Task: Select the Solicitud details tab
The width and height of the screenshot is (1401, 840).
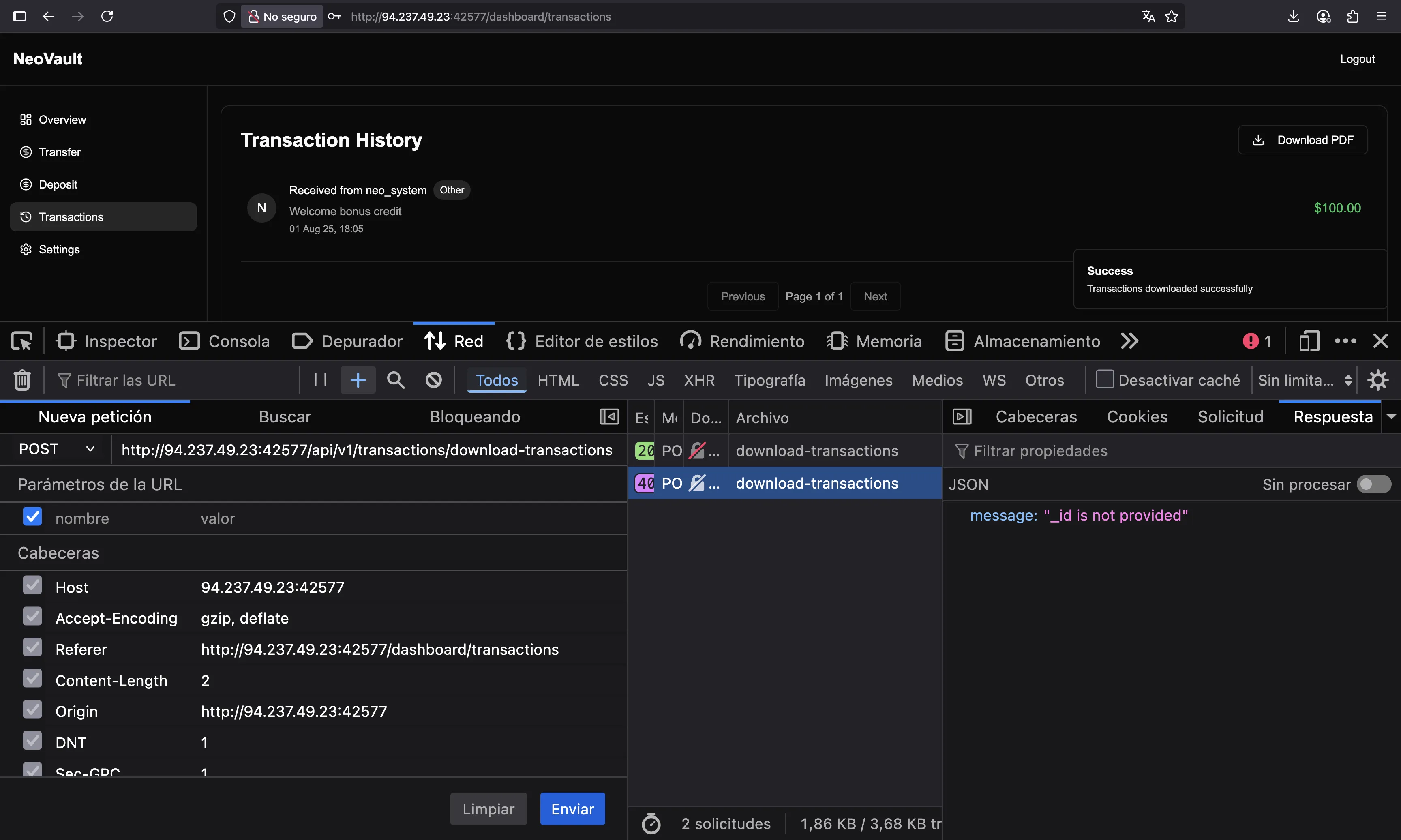Action: click(1230, 417)
